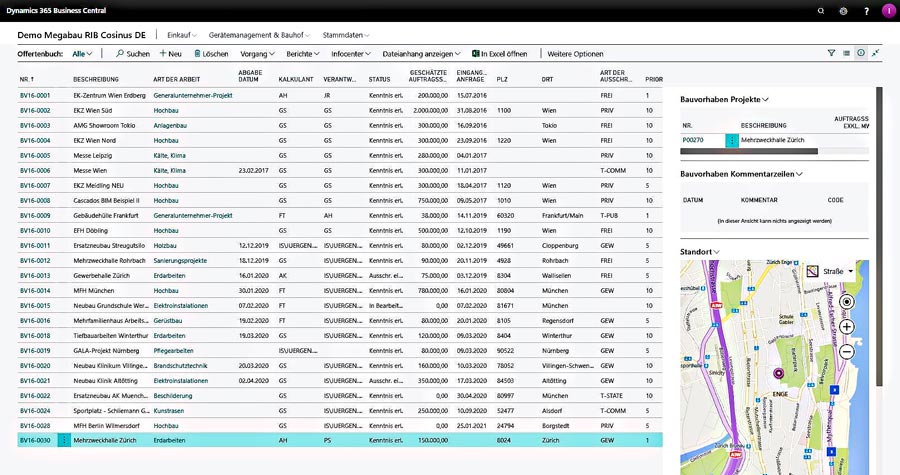The image size is (900, 475).
Task: Collapse the Bauvorhaben Projekte section
Action: [x=724, y=99]
